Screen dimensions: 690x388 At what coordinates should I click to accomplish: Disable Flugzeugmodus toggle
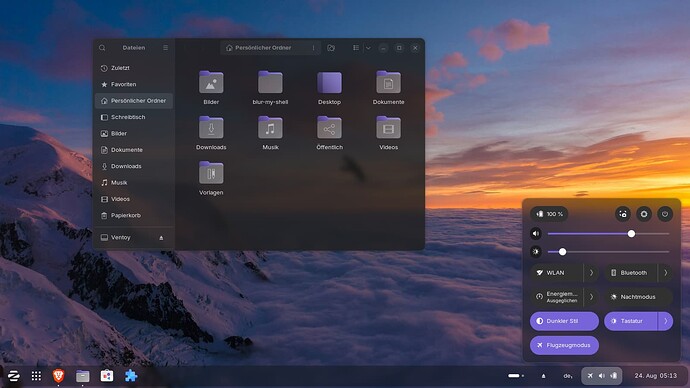(x=564, y=345)
